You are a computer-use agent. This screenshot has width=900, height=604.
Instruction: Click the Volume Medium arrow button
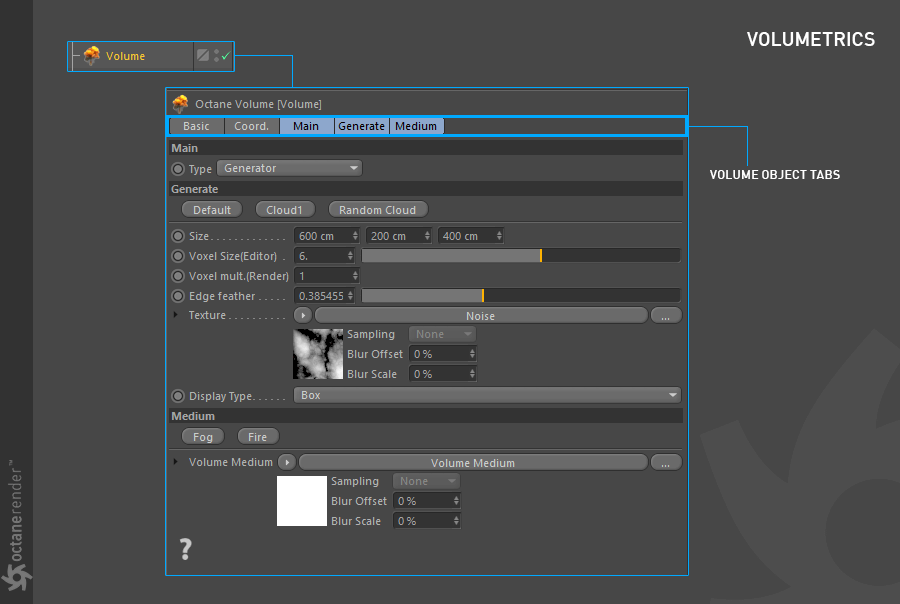[286, 462]
